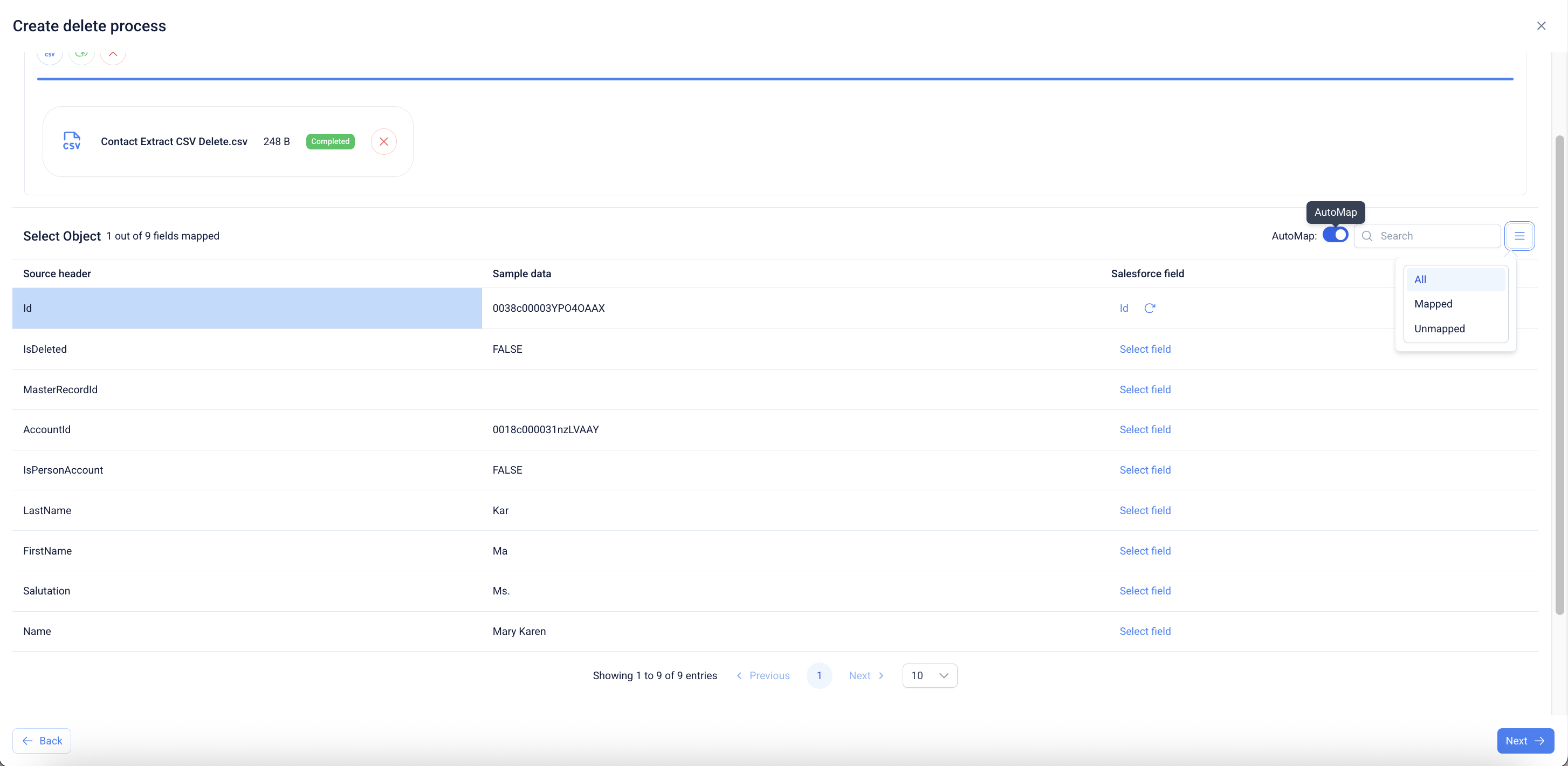
Task: Toggle the AutoMap switch off
Action: pos(1335,235)
